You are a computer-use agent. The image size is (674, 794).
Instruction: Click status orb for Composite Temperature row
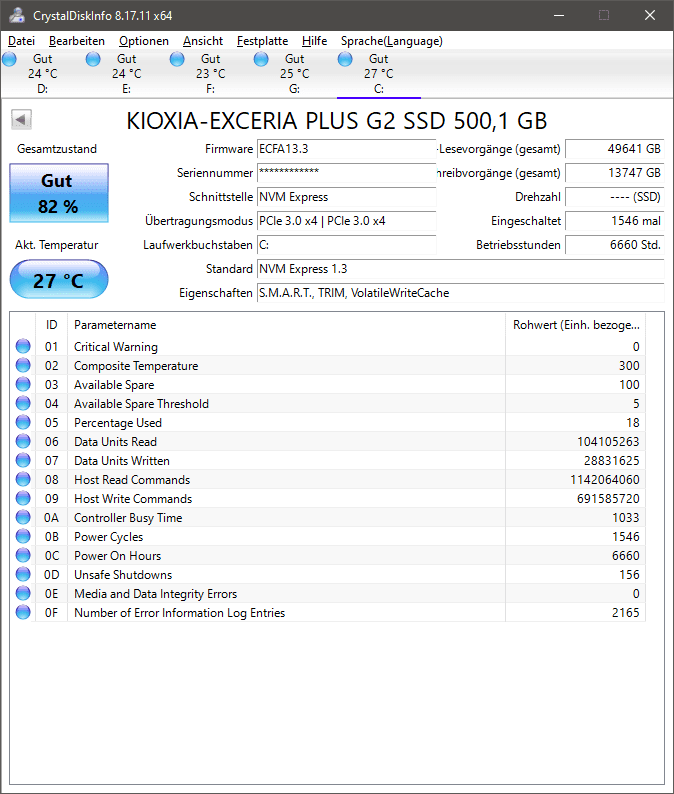23,365
